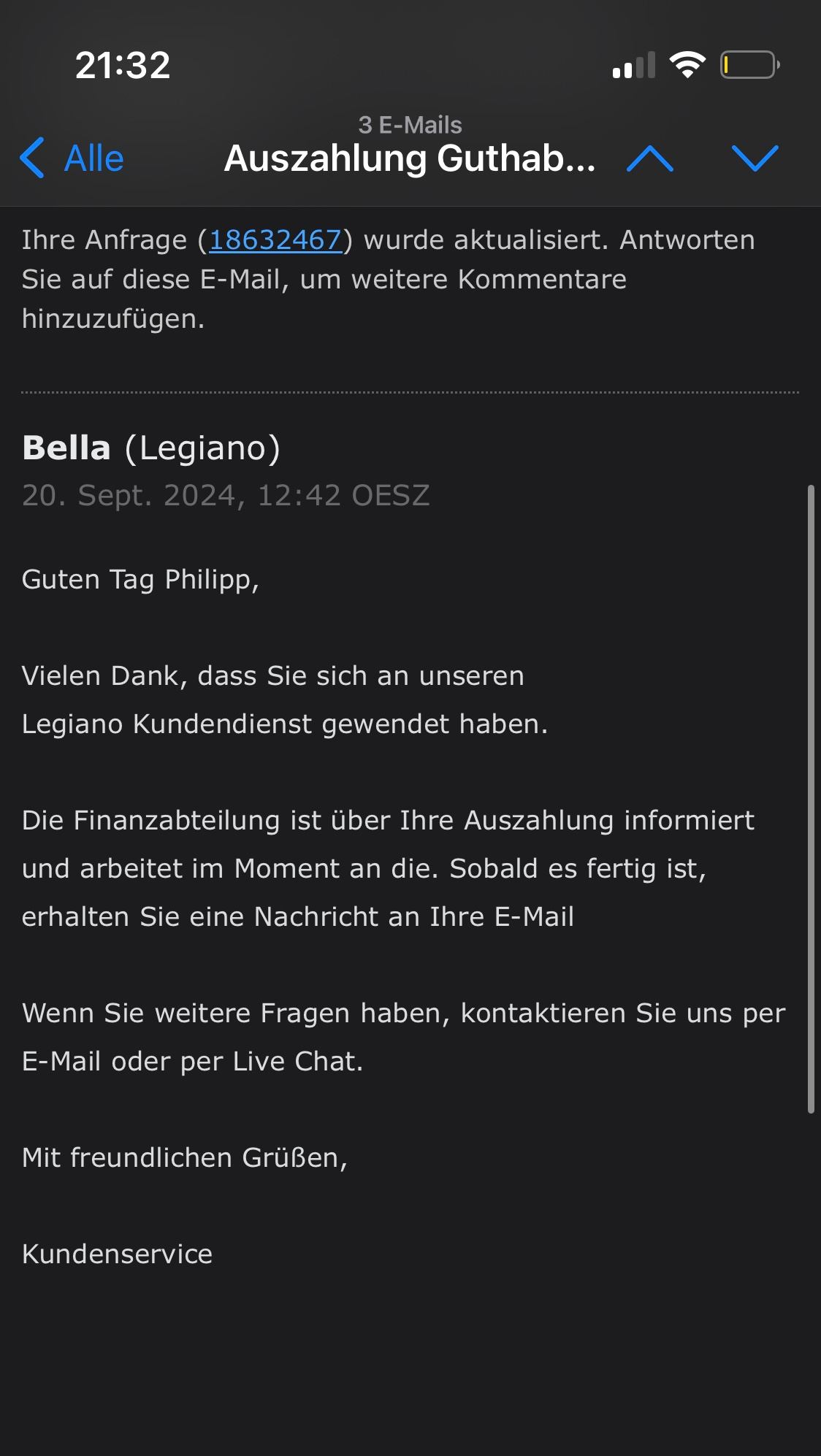
Task: Tap the 21:32 clock in status bar
Action: click(x=123, y=65)
